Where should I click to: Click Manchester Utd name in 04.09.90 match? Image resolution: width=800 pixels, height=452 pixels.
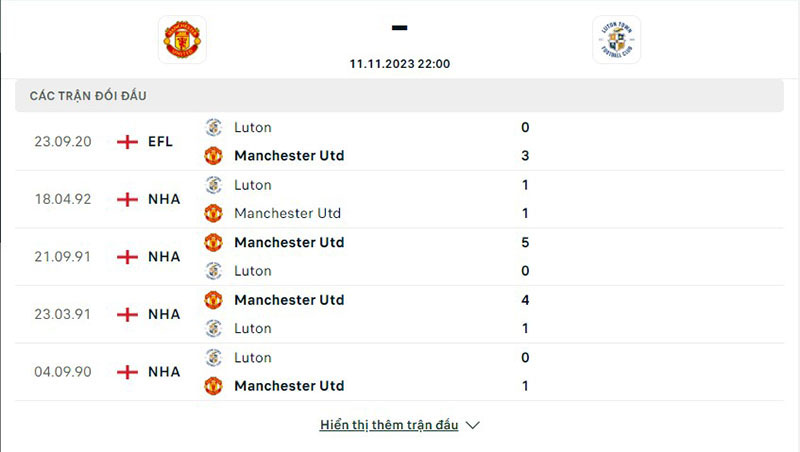point(289,386)
